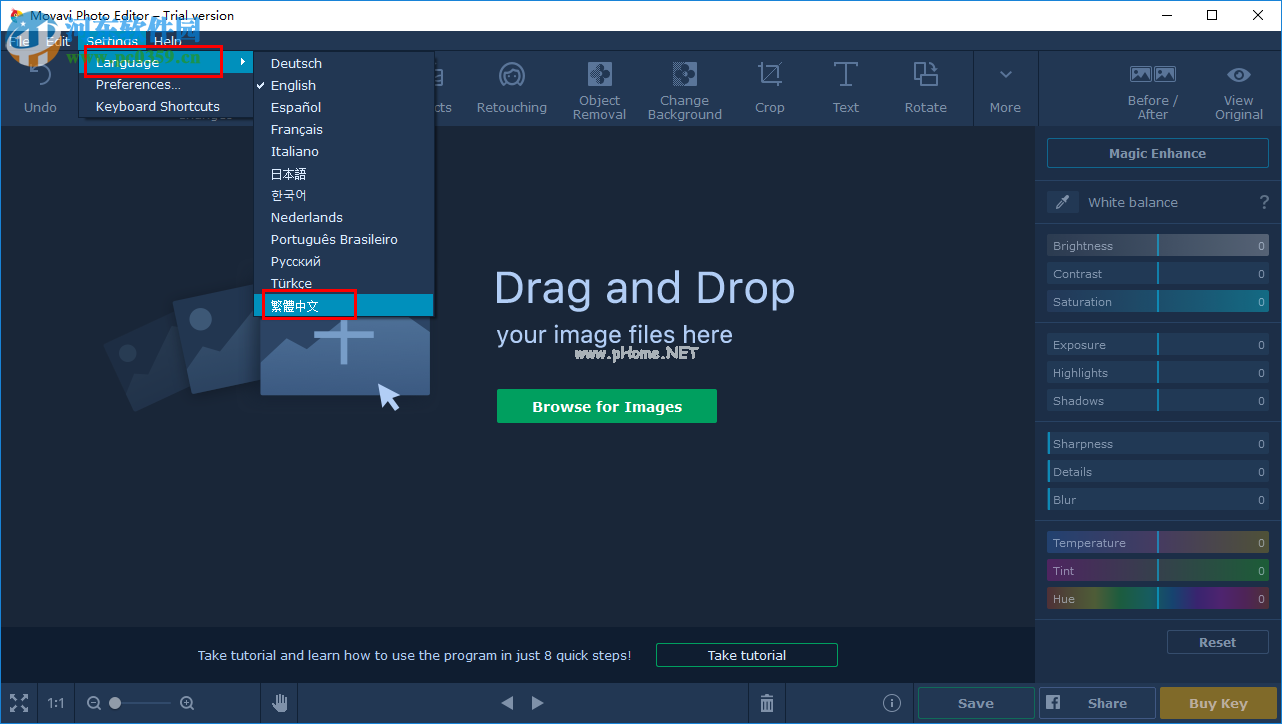The width and height of the screenshot is (1282, 724).
Task: Select the Crop tool
Action: point(769,88)
